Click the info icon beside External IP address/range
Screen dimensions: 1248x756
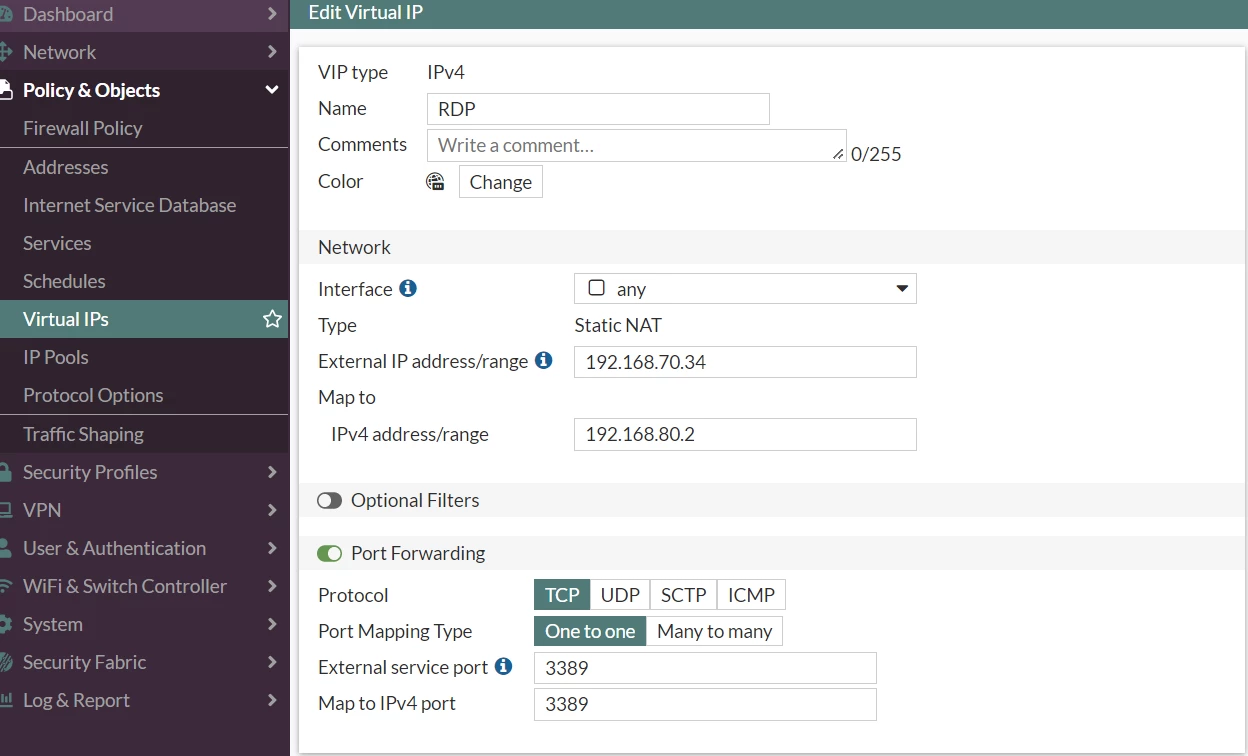tap(544, 360)
